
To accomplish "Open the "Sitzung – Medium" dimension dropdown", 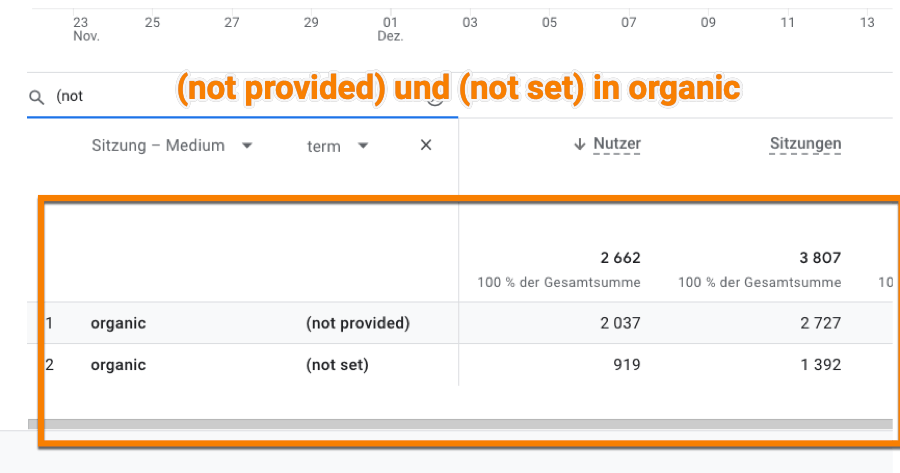I will tap(172, 146).
